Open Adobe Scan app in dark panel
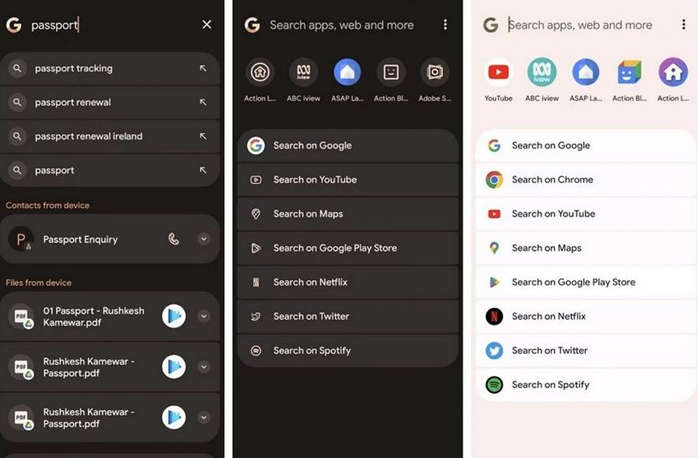The width and height of the screenshot is (700, 458). pyautogui.click(x=435, y=80)
